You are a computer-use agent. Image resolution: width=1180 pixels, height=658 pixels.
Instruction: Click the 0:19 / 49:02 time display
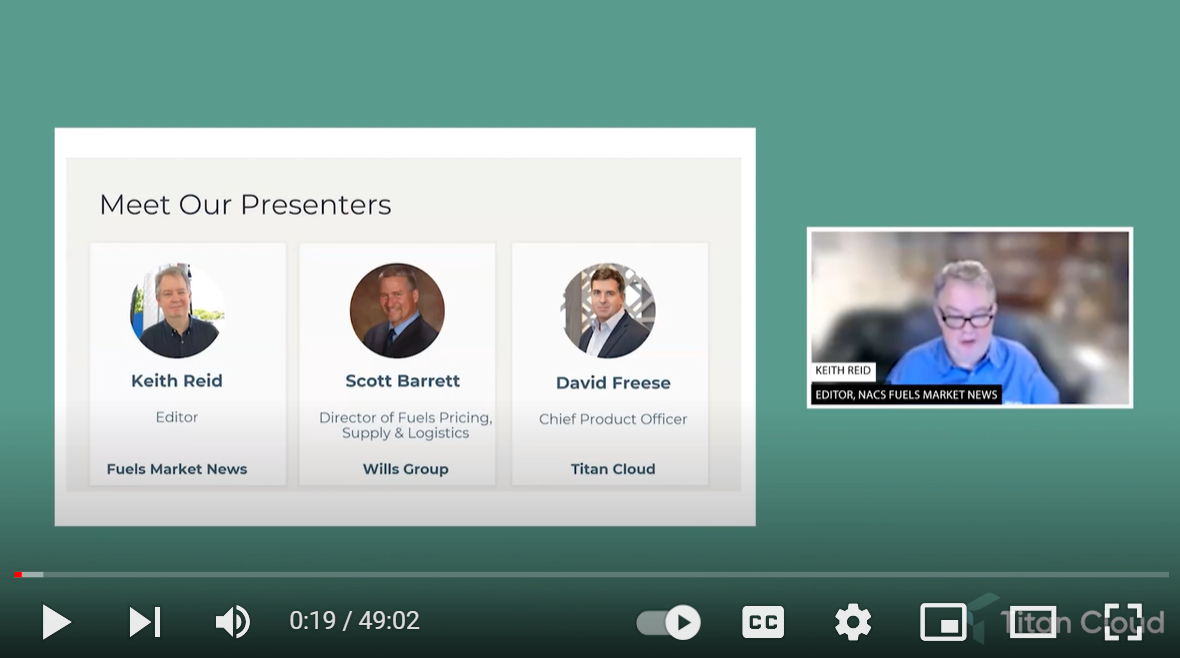pyautogui.click(x=354, y=620)
